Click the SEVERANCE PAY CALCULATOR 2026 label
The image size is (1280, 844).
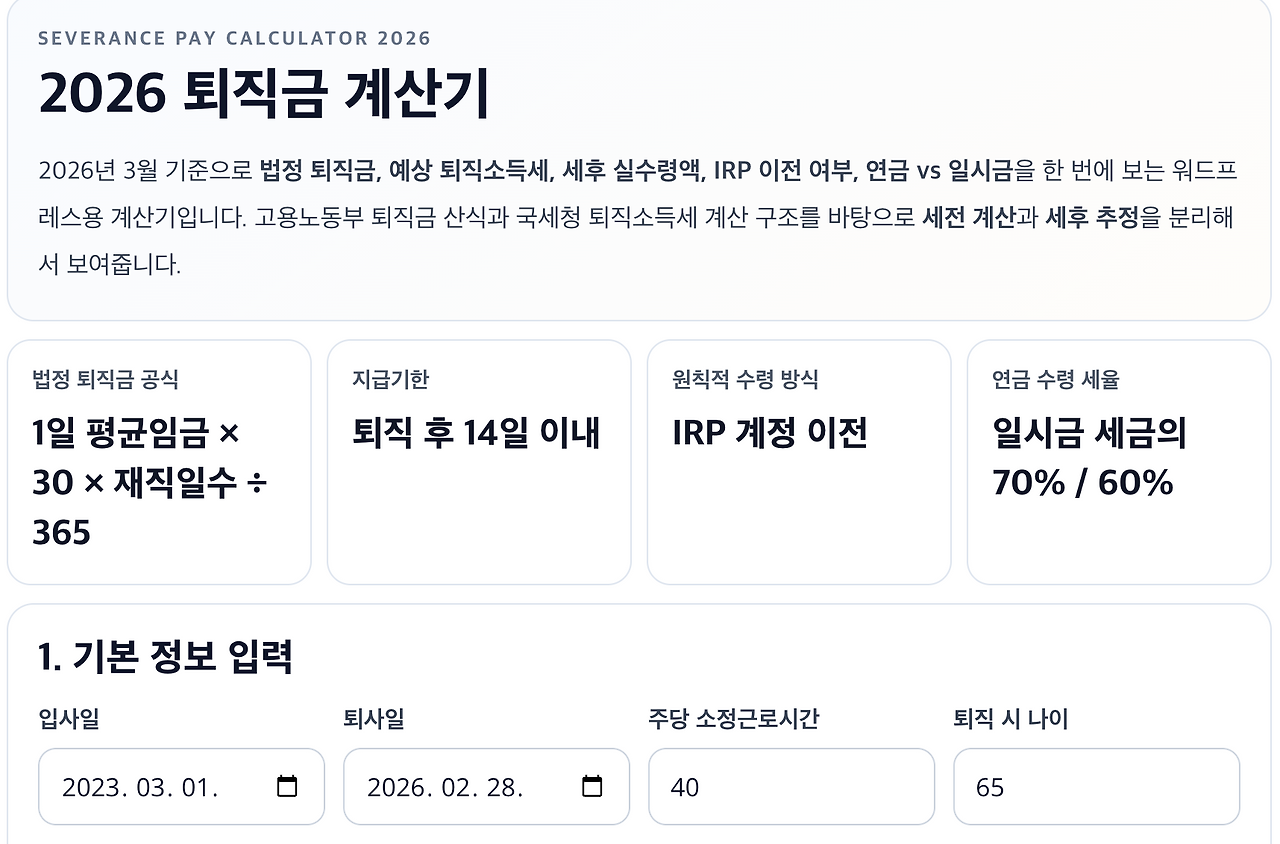(x=234, y=39)
